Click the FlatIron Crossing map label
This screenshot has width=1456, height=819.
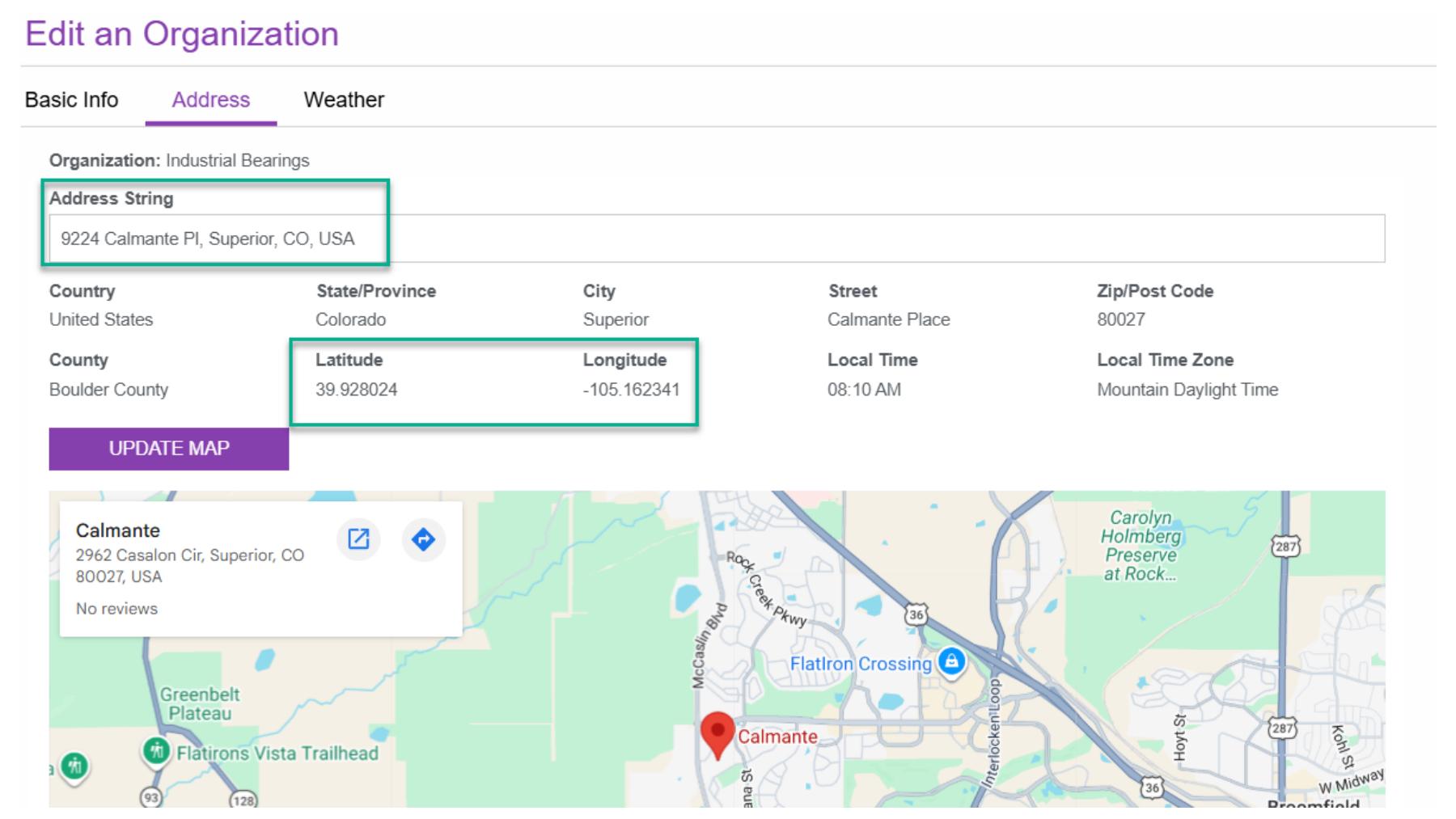(861, 664)
